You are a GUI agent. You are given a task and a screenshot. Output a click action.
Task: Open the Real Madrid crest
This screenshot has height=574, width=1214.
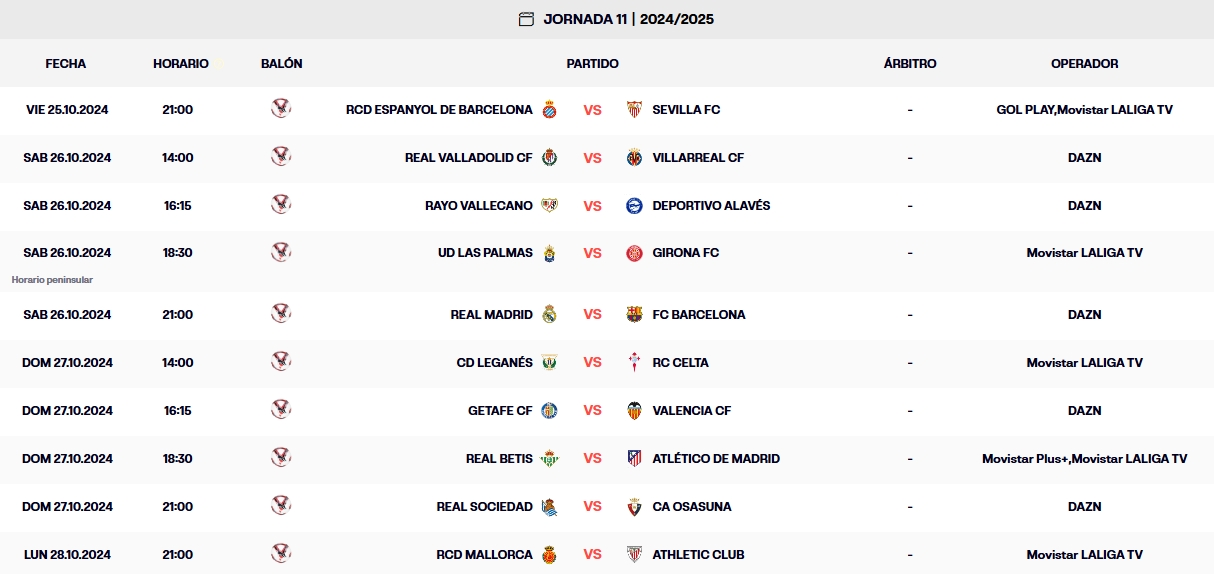[549, 315]
